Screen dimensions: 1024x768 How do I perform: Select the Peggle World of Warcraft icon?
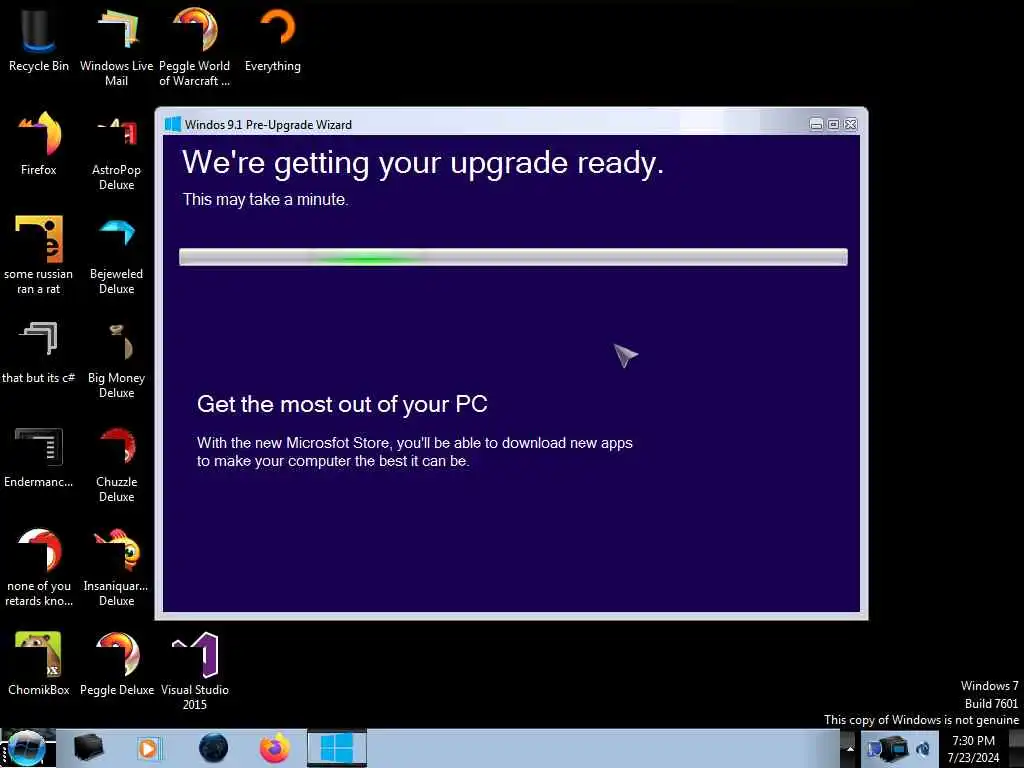click(x=195, y=46)
